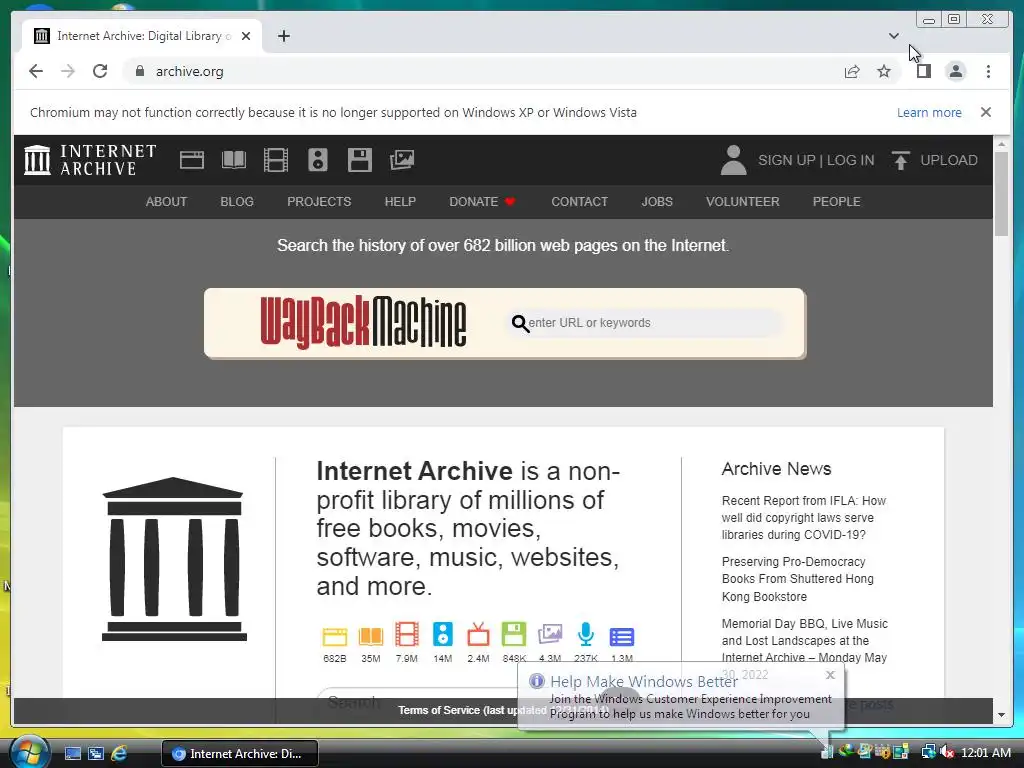The width and height of the screenshot is (1024, 768).
Task: Open a new tab with the plus button
Action: [x=283, y=36]
